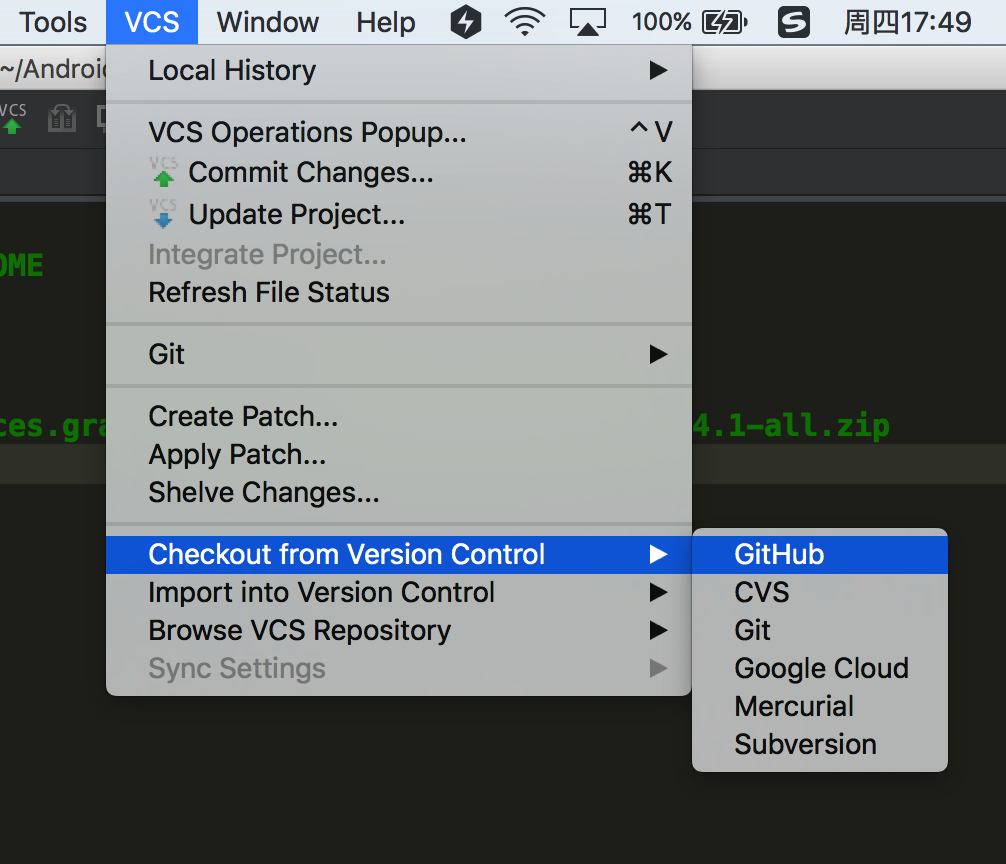Open the Window menu
Viewport: 1006px width, 864px height.
(267, 22)
